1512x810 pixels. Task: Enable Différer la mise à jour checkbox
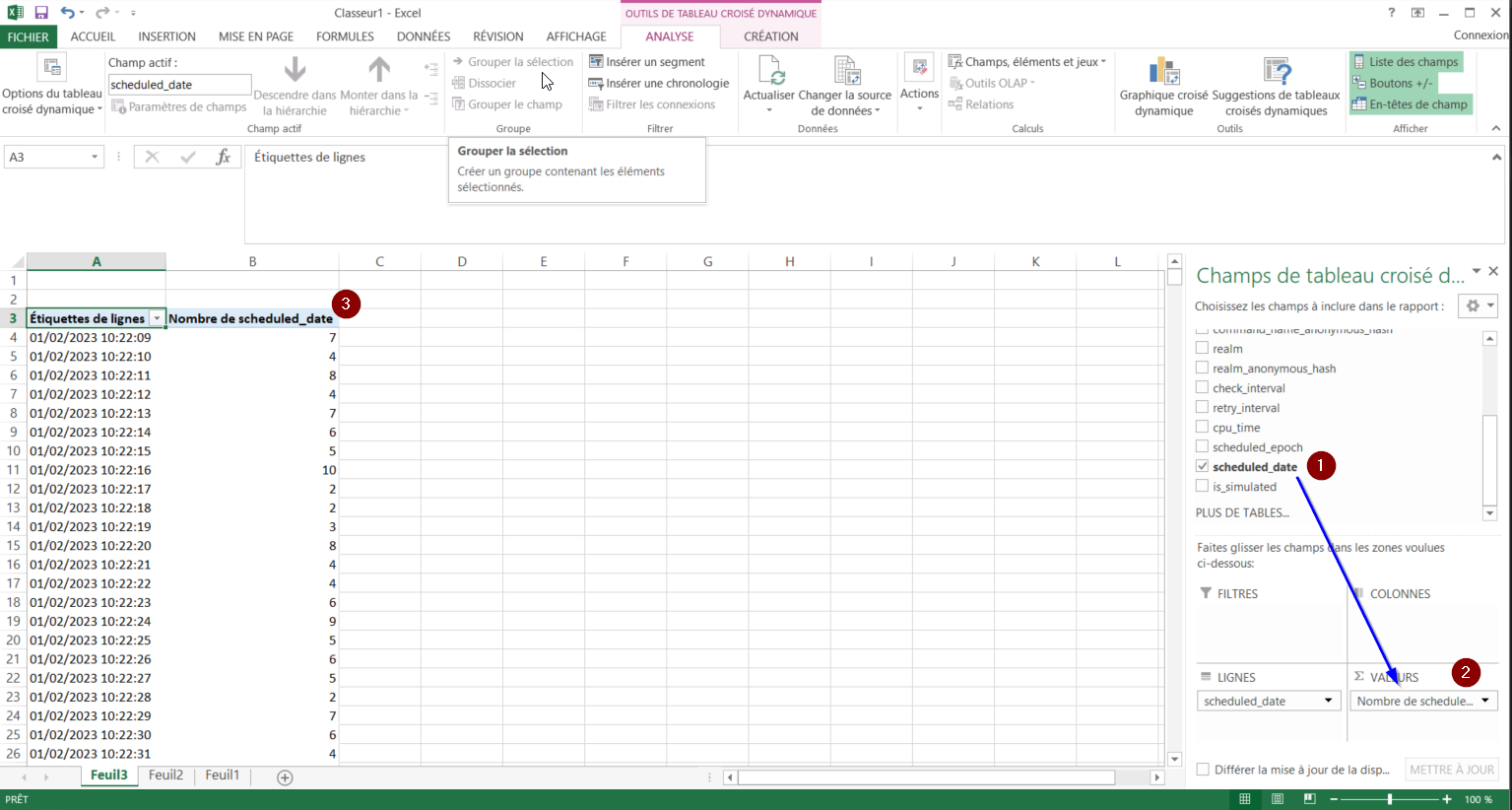pos(1203,770)
